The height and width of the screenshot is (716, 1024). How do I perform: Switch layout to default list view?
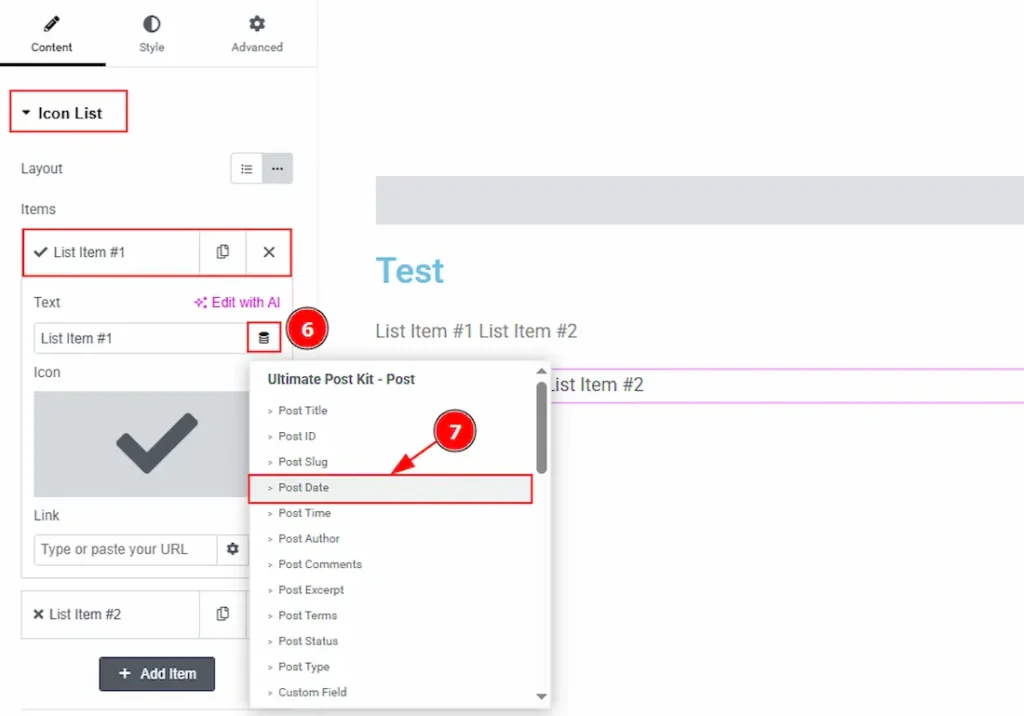click(x=247, y=169)
